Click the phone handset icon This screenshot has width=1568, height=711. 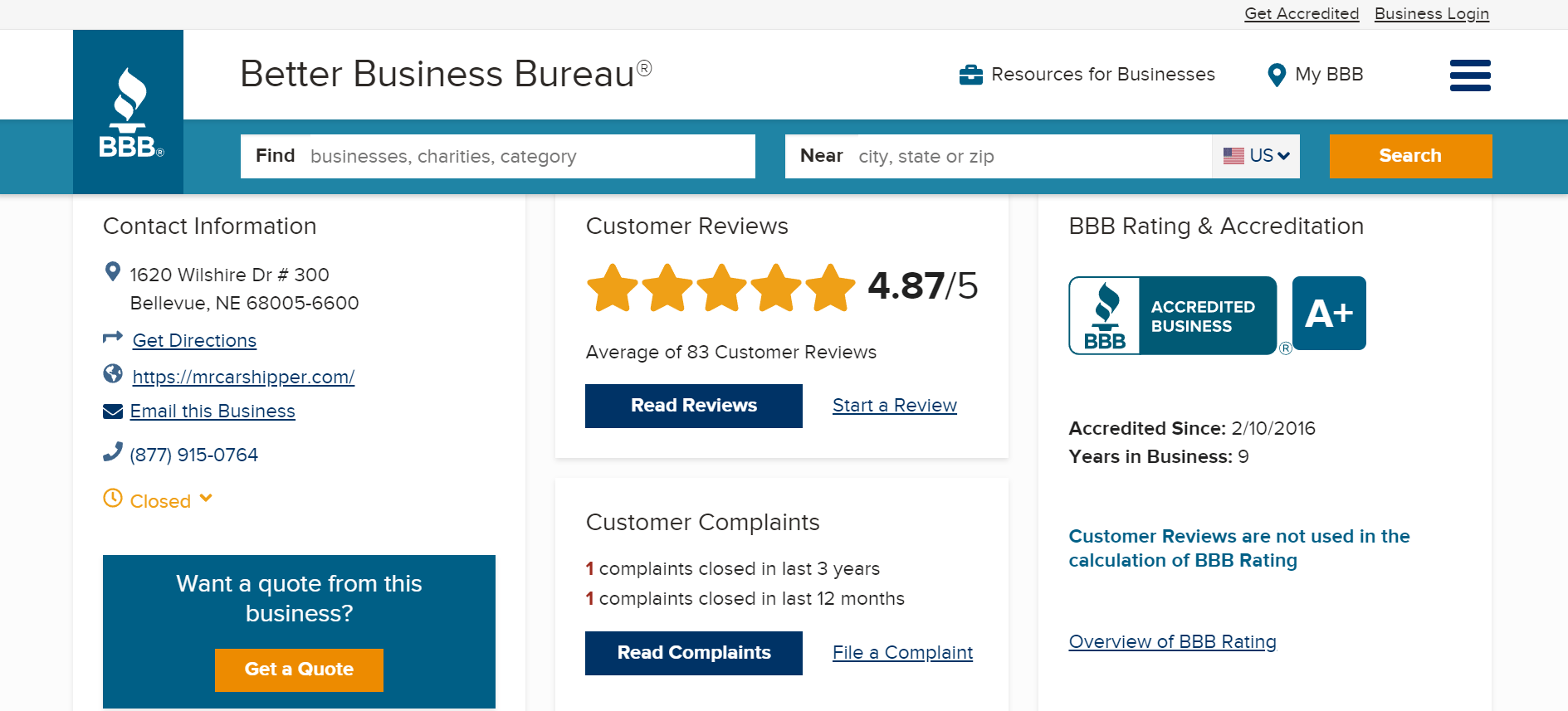[113, 452]
